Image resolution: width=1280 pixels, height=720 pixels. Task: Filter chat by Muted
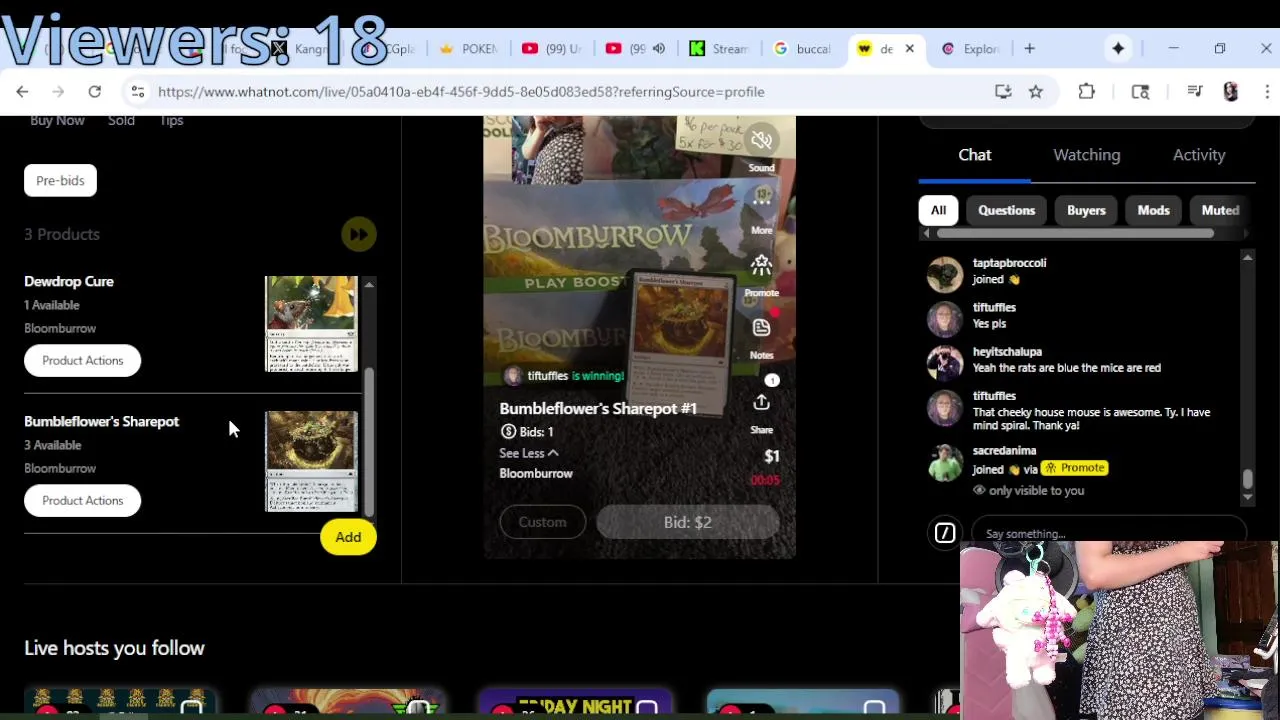(x=1220, y=211)
